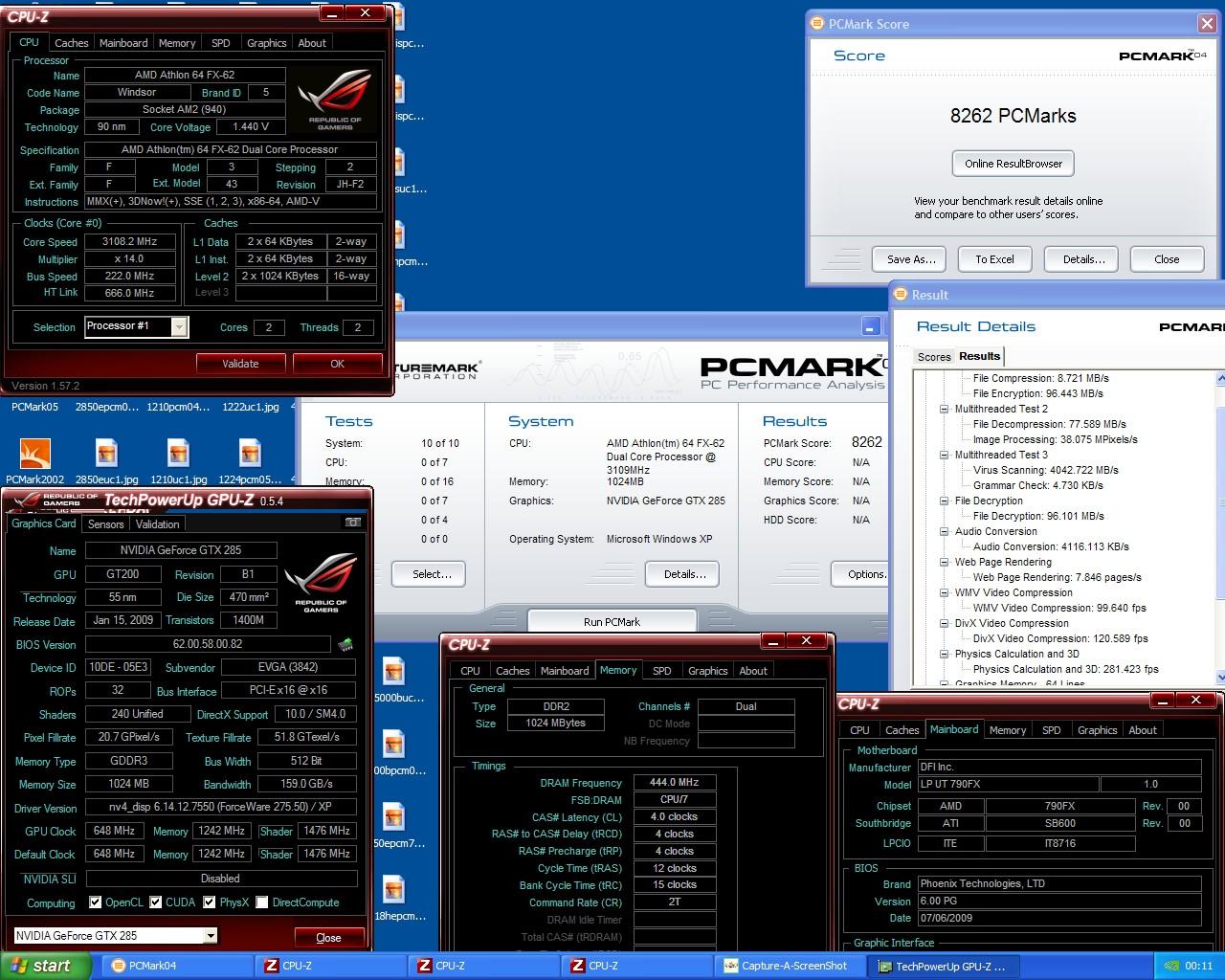The width and height of the screenshot is (1225, 980).
Task: Select the 2850euc1.jpg desktop file icon
Action: [106, 453]
